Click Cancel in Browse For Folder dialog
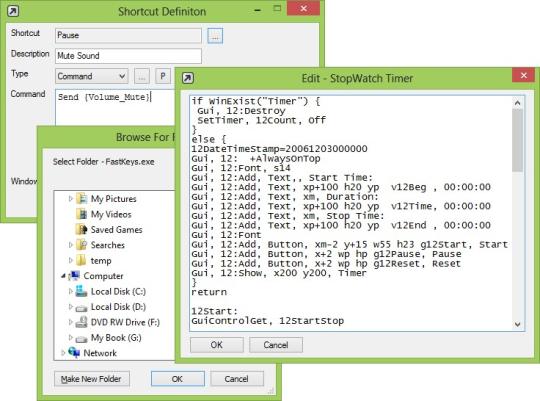The image size is (540, 401). (237, 379)
